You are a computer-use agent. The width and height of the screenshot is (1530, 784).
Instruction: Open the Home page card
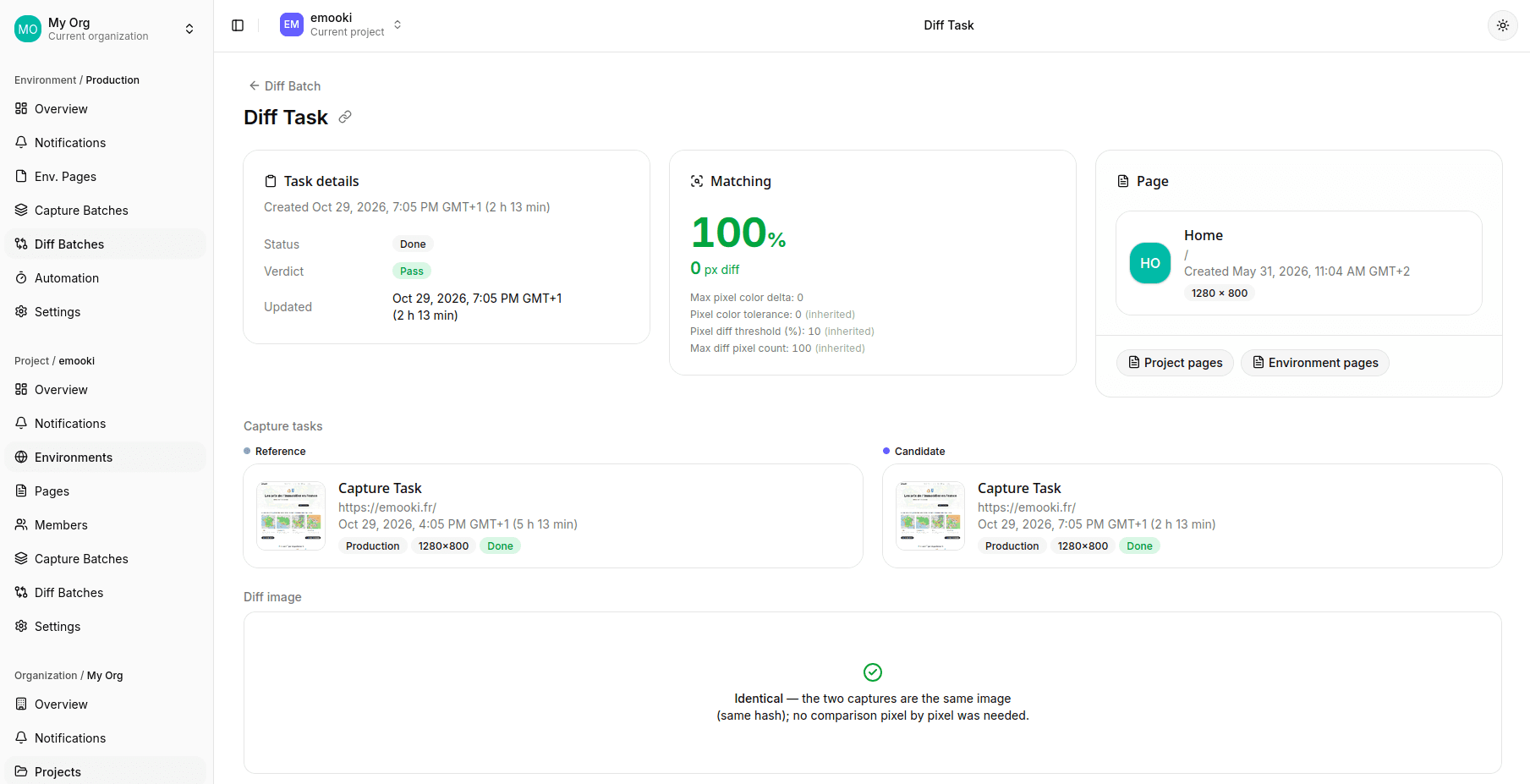click(1299, 263)
